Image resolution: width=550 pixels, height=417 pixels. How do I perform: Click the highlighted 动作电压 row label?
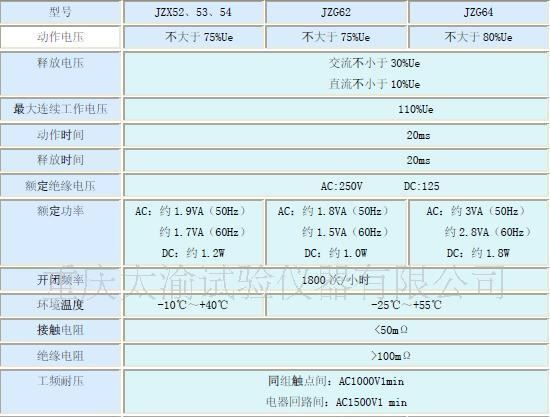(x=60, y=37)
